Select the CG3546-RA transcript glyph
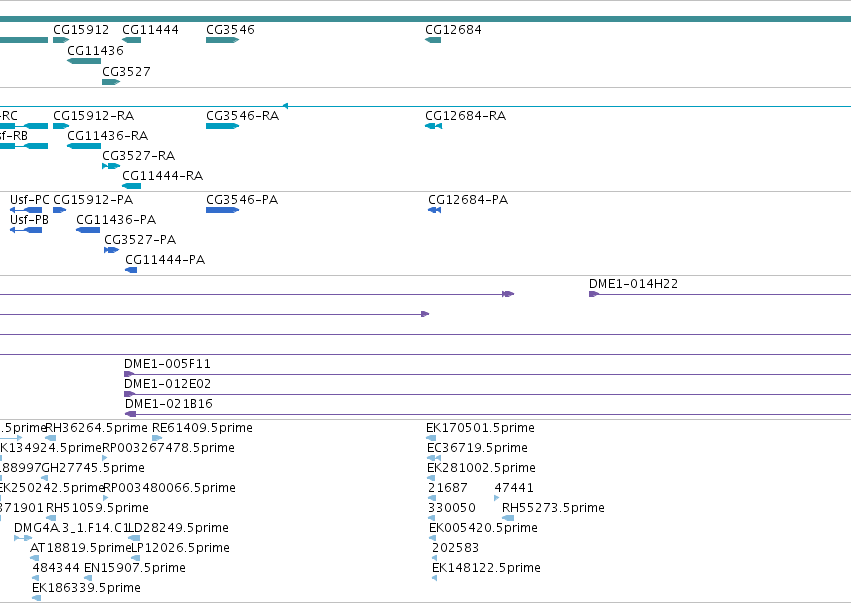This screenshot has width=851, height=603. pos(223,126)
